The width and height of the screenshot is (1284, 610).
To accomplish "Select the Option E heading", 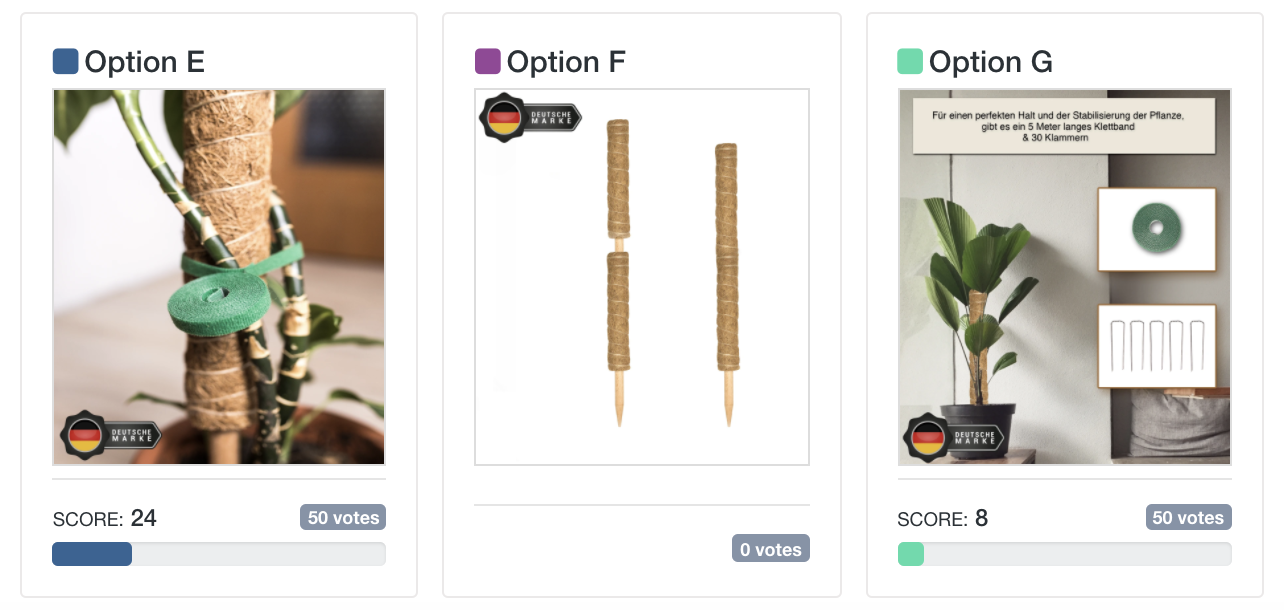I will pyautogui.click(x=144, y=62).
